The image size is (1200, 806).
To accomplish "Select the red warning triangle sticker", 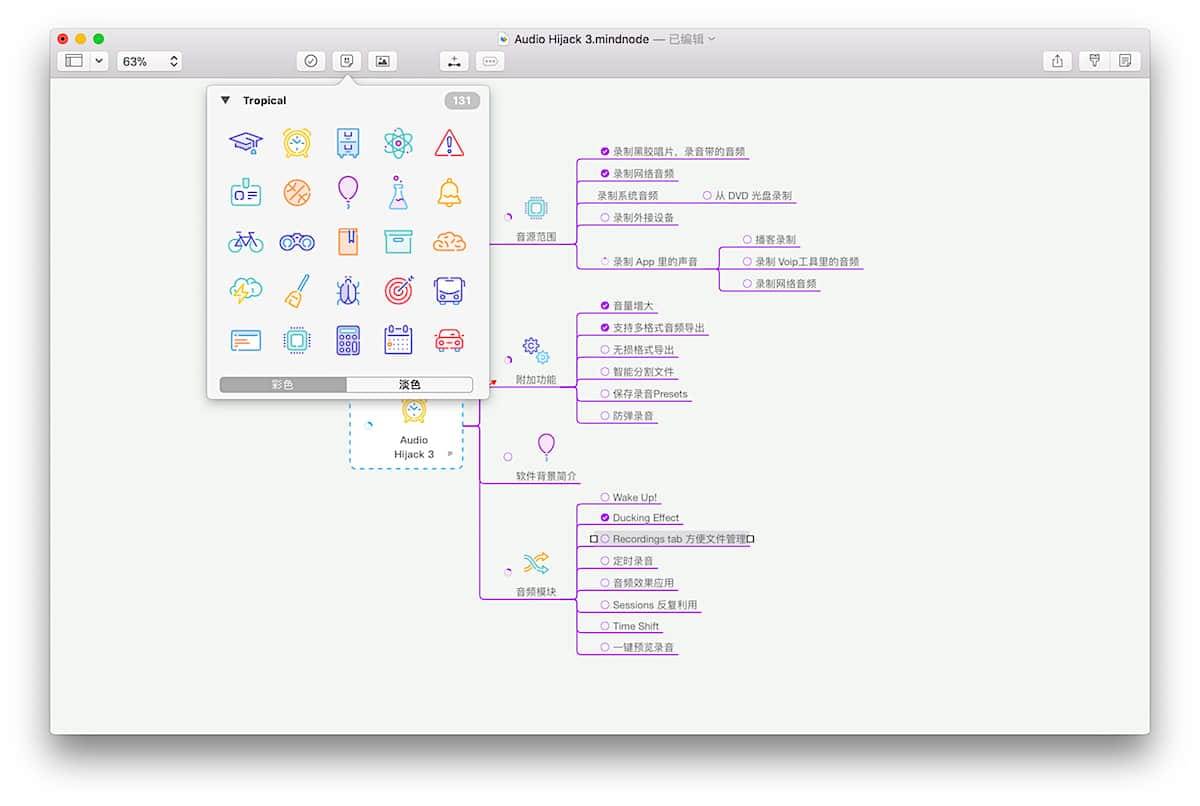I will 450,143.
